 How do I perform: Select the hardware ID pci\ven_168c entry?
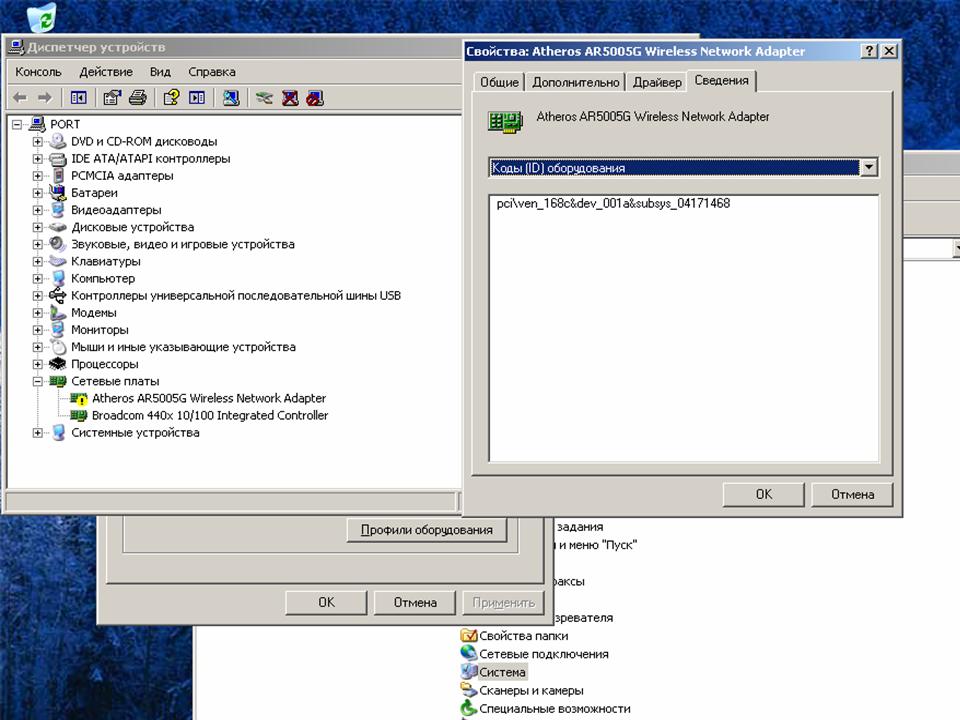coord(613,204)
